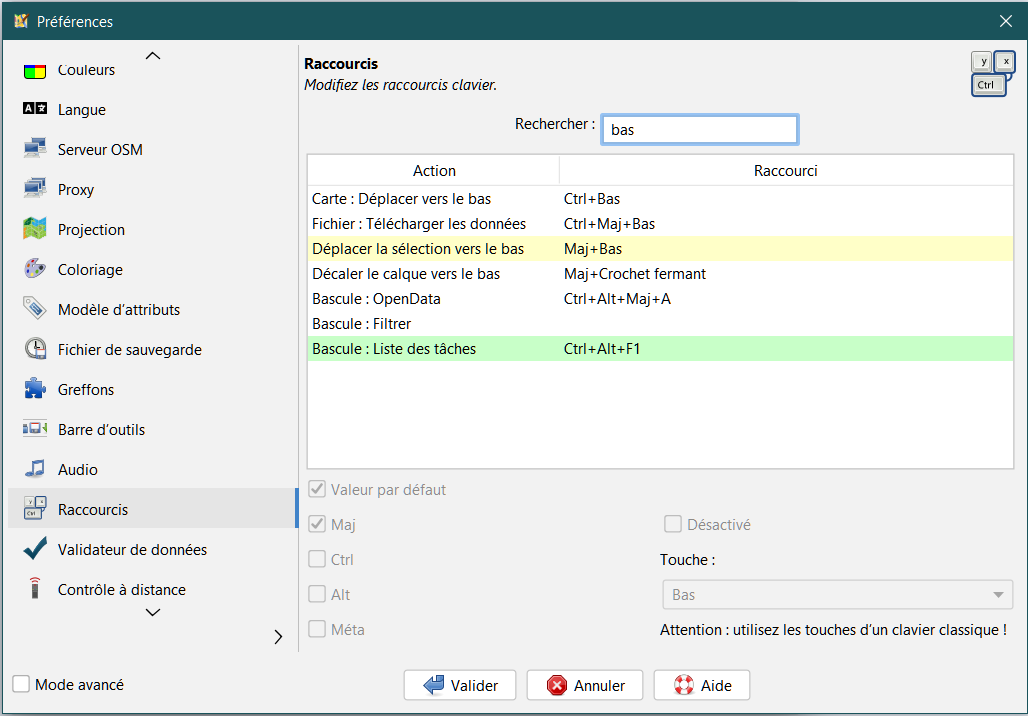Collapse the sidebar using the up chevron
Screen dimensions: 1028x716
(x=152, y=55)
